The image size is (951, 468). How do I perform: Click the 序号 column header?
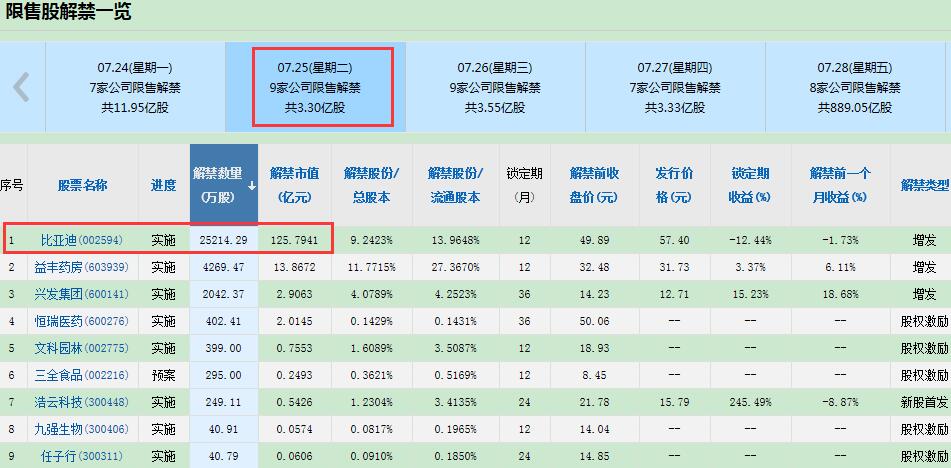[12, 185]
